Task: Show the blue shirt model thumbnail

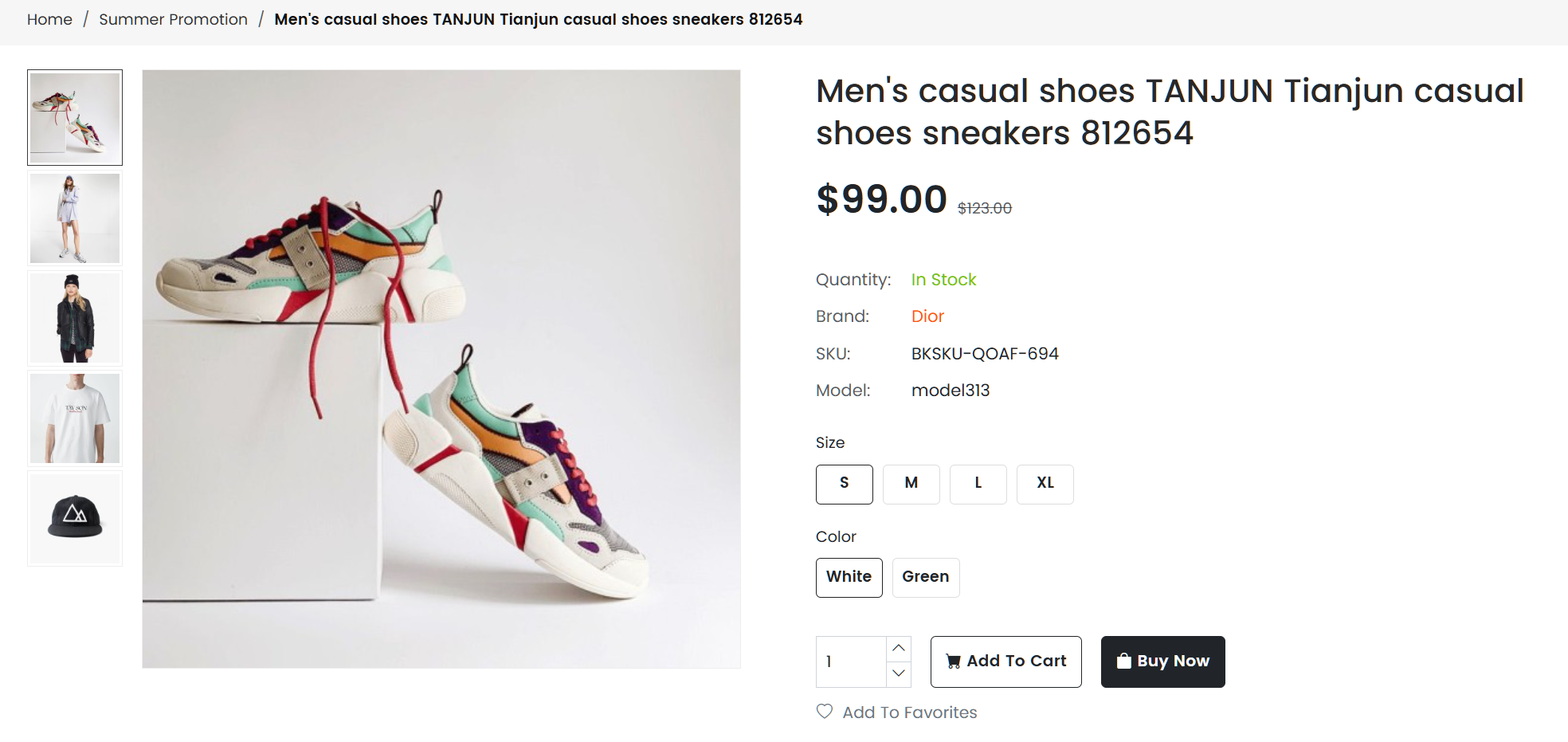Action: click(75, 218)
